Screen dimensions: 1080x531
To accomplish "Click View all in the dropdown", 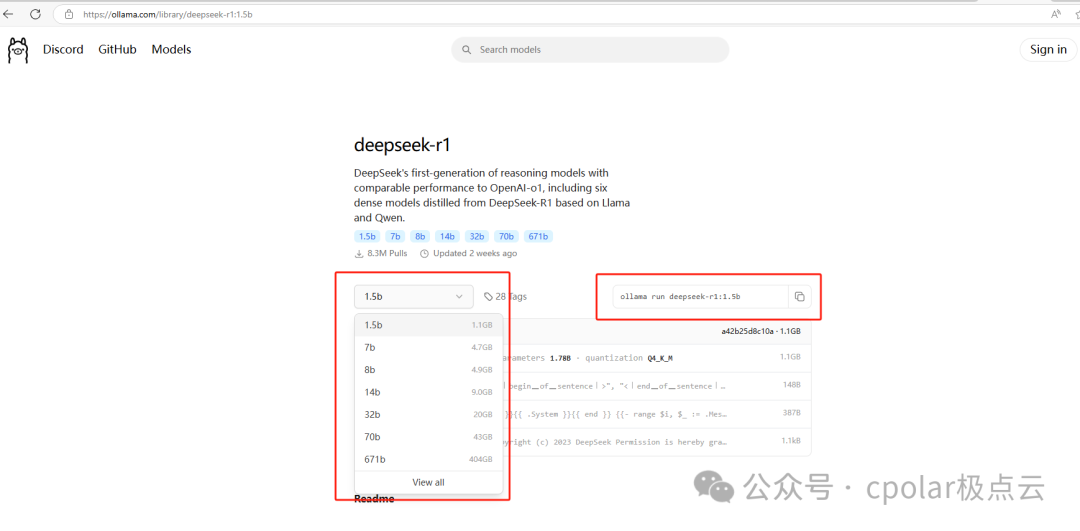I will click(x=428, y=482).
